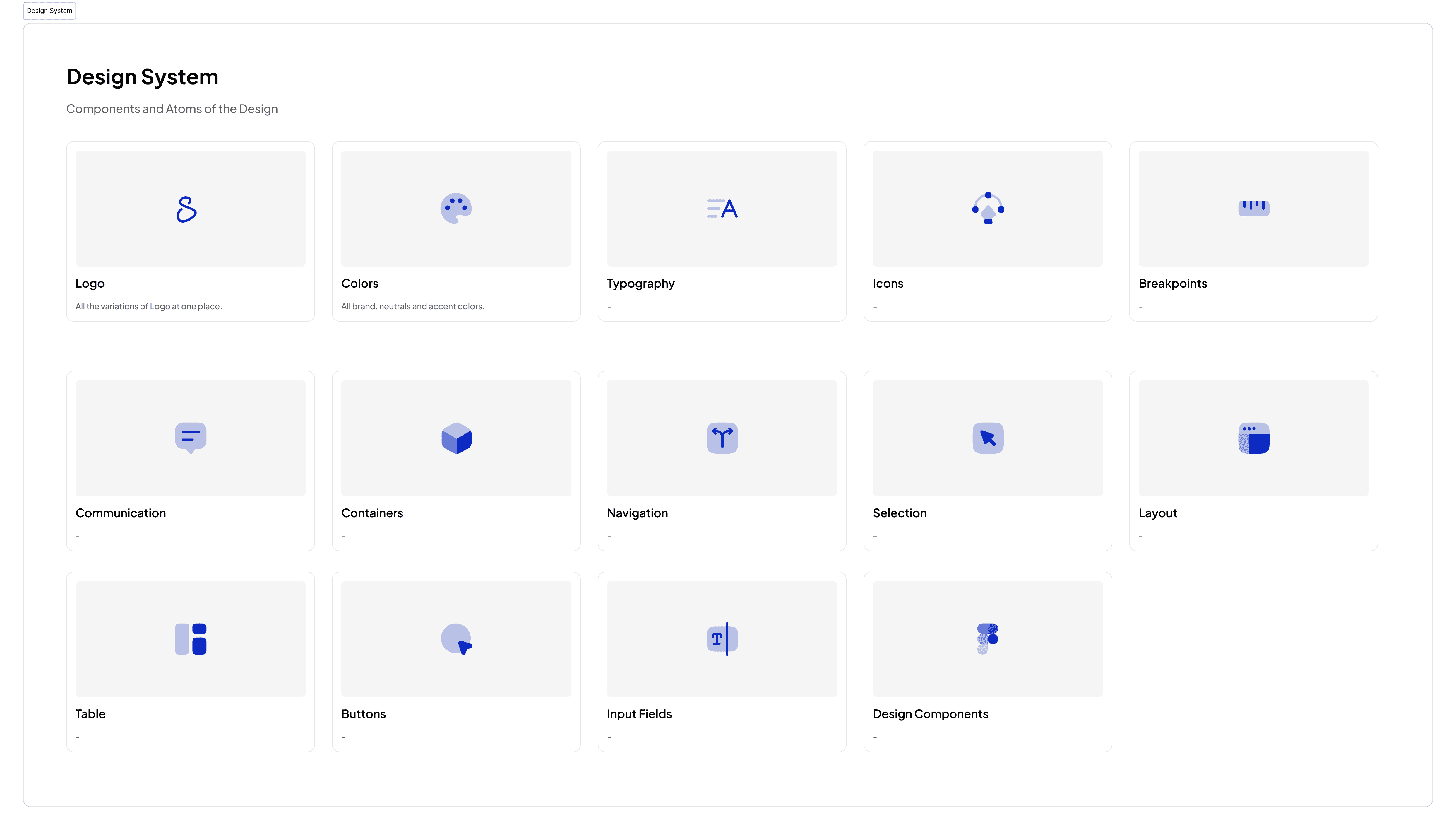This screenshot has width=1456, height=830.
Task: Open the Breakpoints card title
Action: tap(1172, 283)
